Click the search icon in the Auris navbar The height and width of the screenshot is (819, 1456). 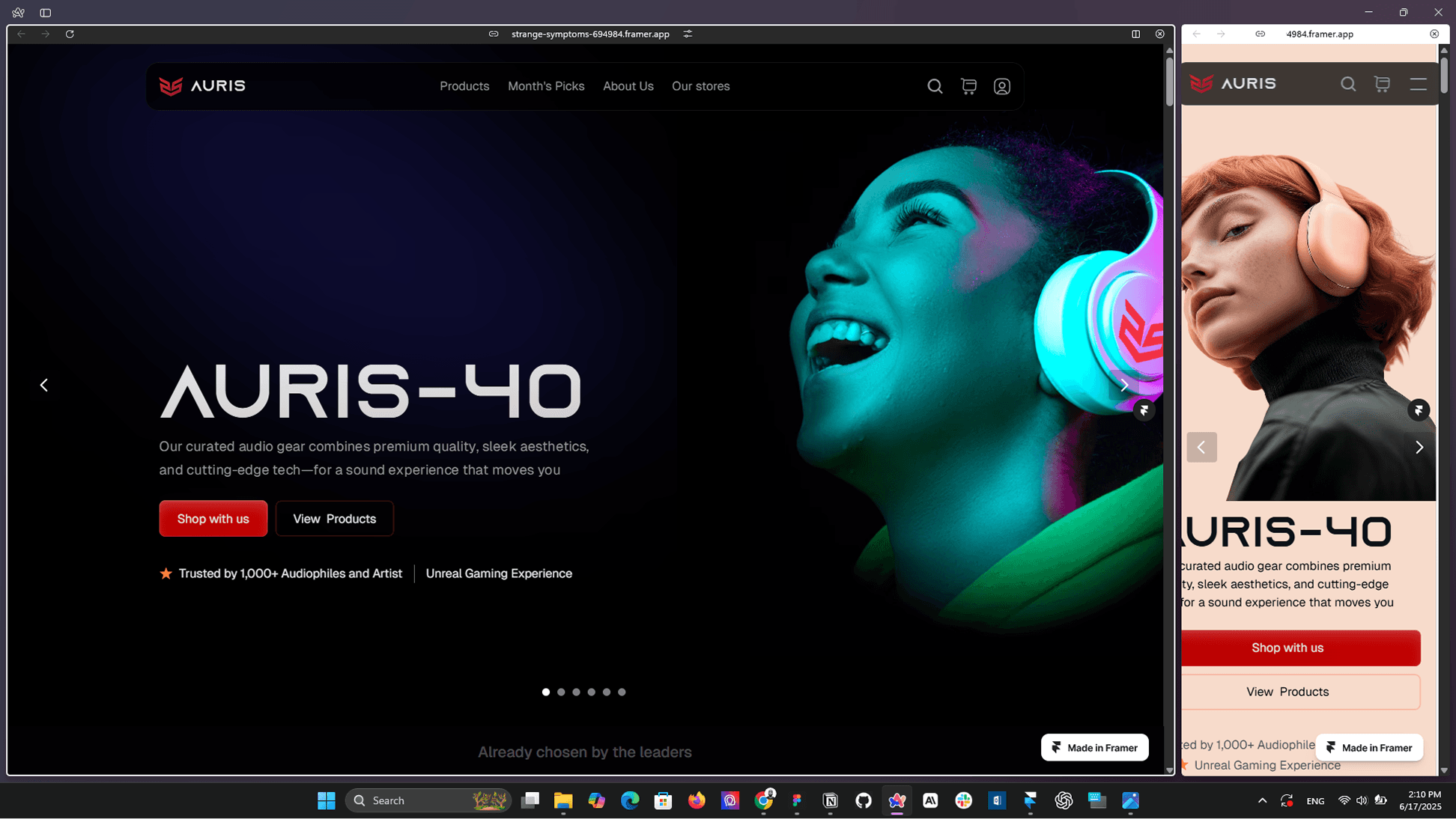935,86
